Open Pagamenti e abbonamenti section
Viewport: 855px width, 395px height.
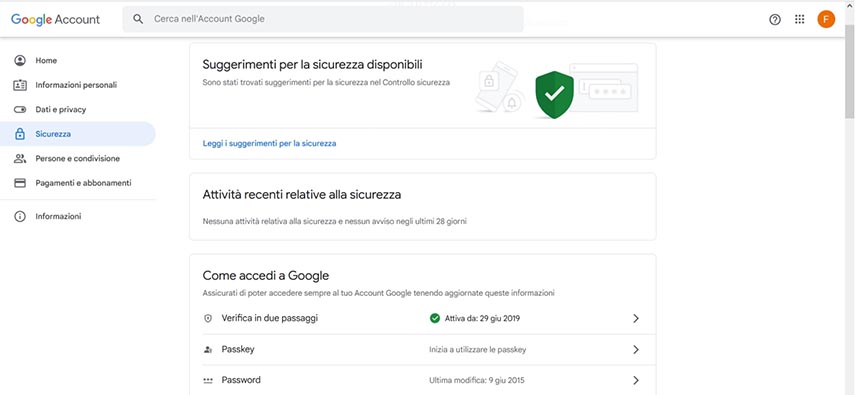click(77, 183)
